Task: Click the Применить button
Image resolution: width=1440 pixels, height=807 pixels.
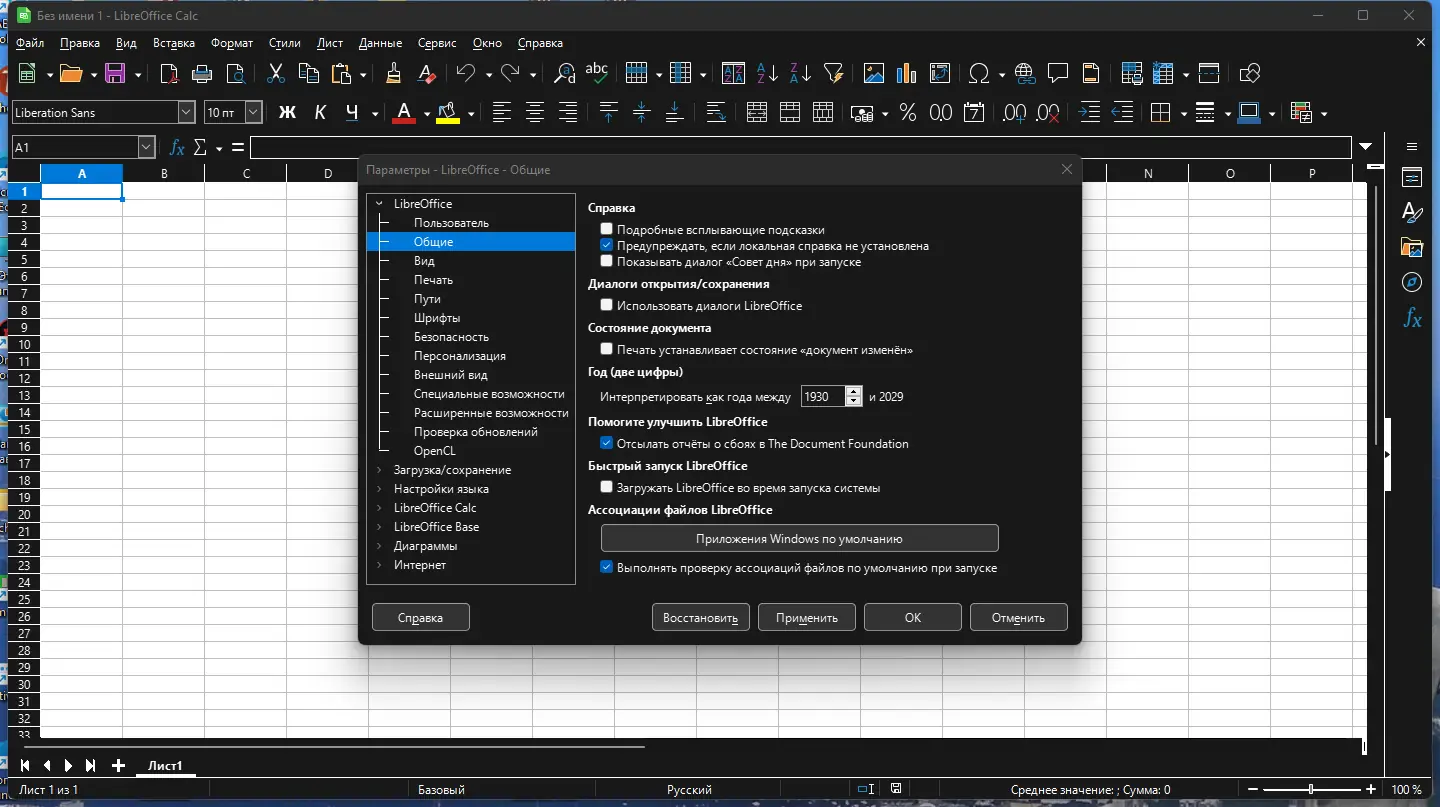Action: pyautogui.click(x=806, y=617)
